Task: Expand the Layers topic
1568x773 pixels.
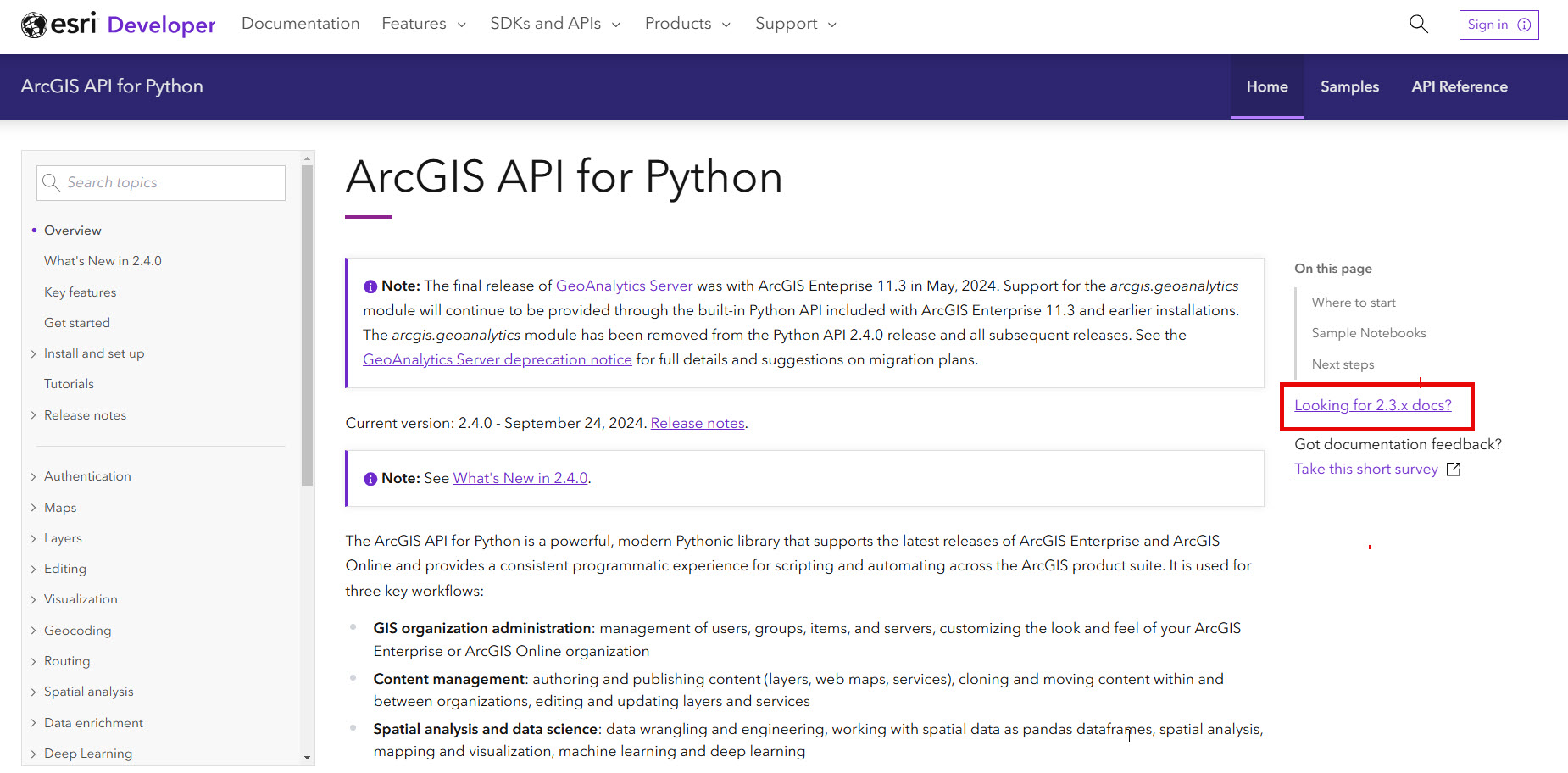Action: tap(33, 538)
